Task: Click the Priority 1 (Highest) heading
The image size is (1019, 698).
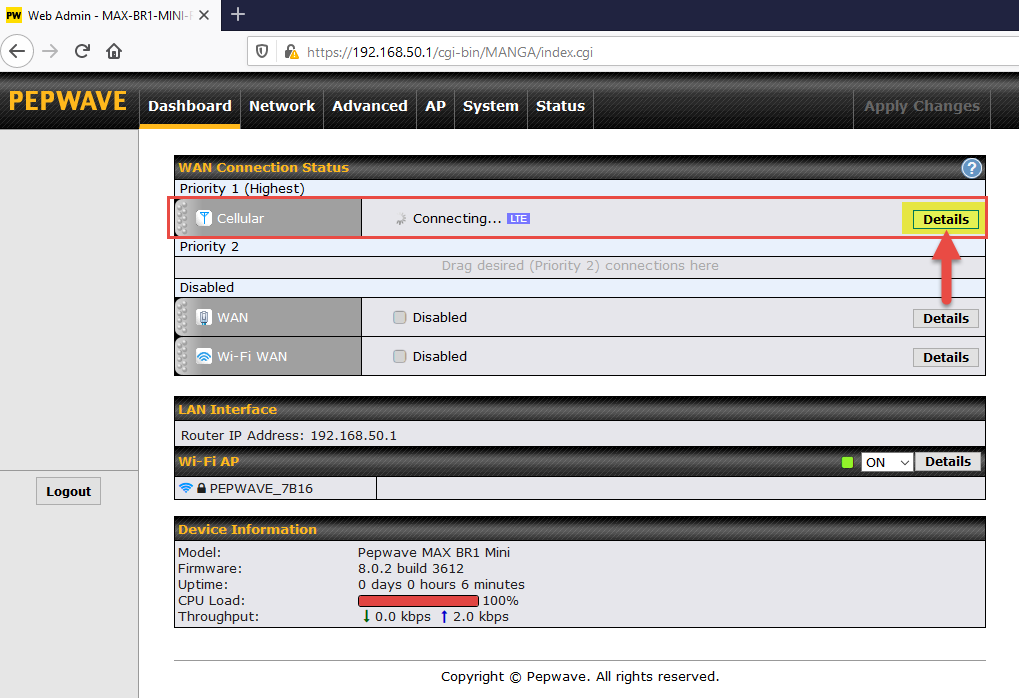Action: [x=242, y=188]
